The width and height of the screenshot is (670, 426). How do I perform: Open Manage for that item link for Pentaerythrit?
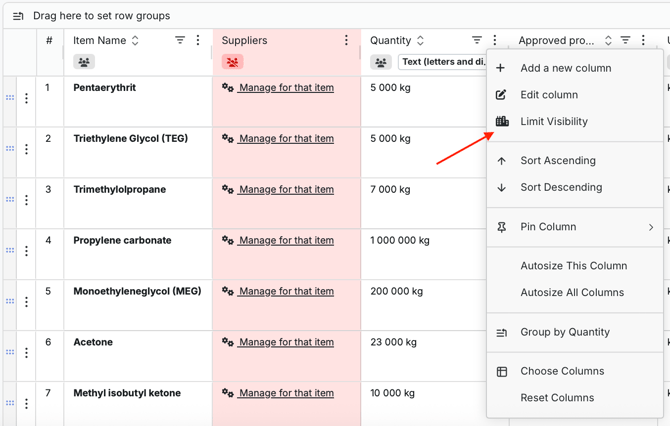tap(286, 88)
